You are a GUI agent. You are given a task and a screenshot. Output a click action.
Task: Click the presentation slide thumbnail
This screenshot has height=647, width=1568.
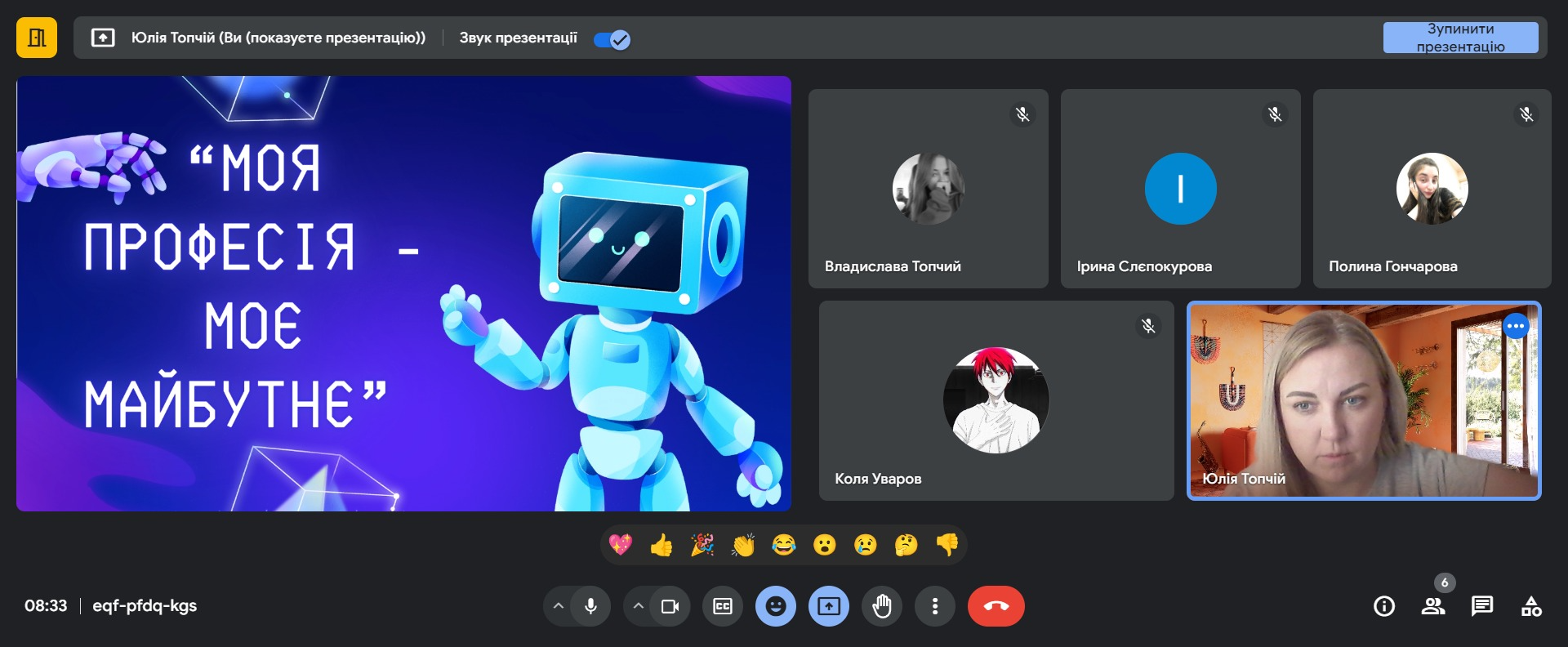tap(403, 294)
